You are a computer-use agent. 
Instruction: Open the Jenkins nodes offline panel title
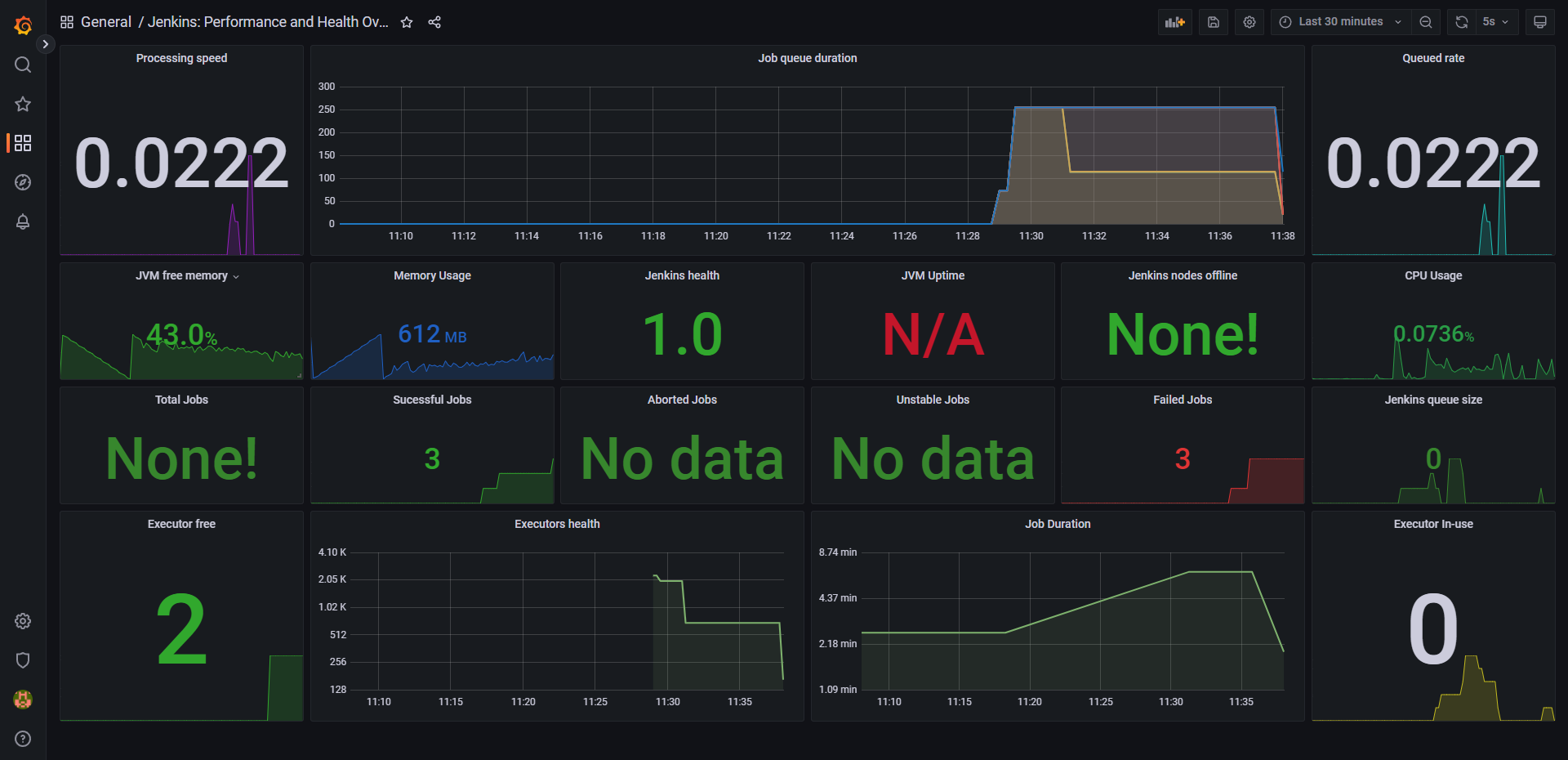1183,275
